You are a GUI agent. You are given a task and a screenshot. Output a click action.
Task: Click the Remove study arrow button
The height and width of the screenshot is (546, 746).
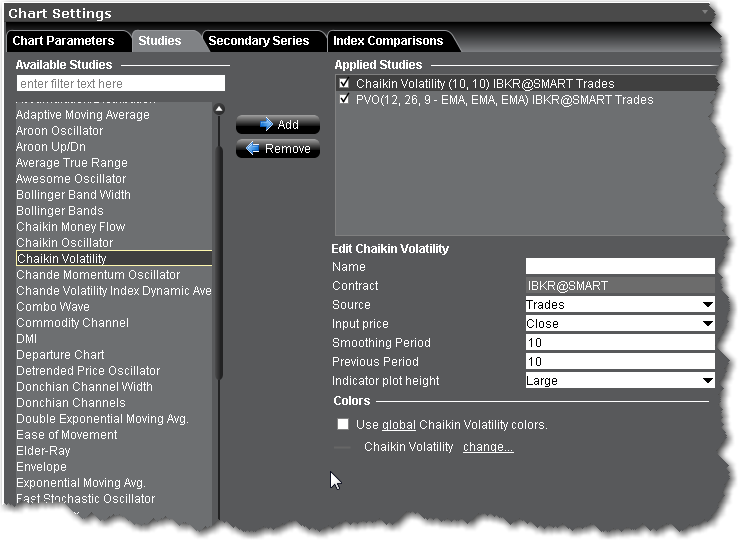(278, 149)
